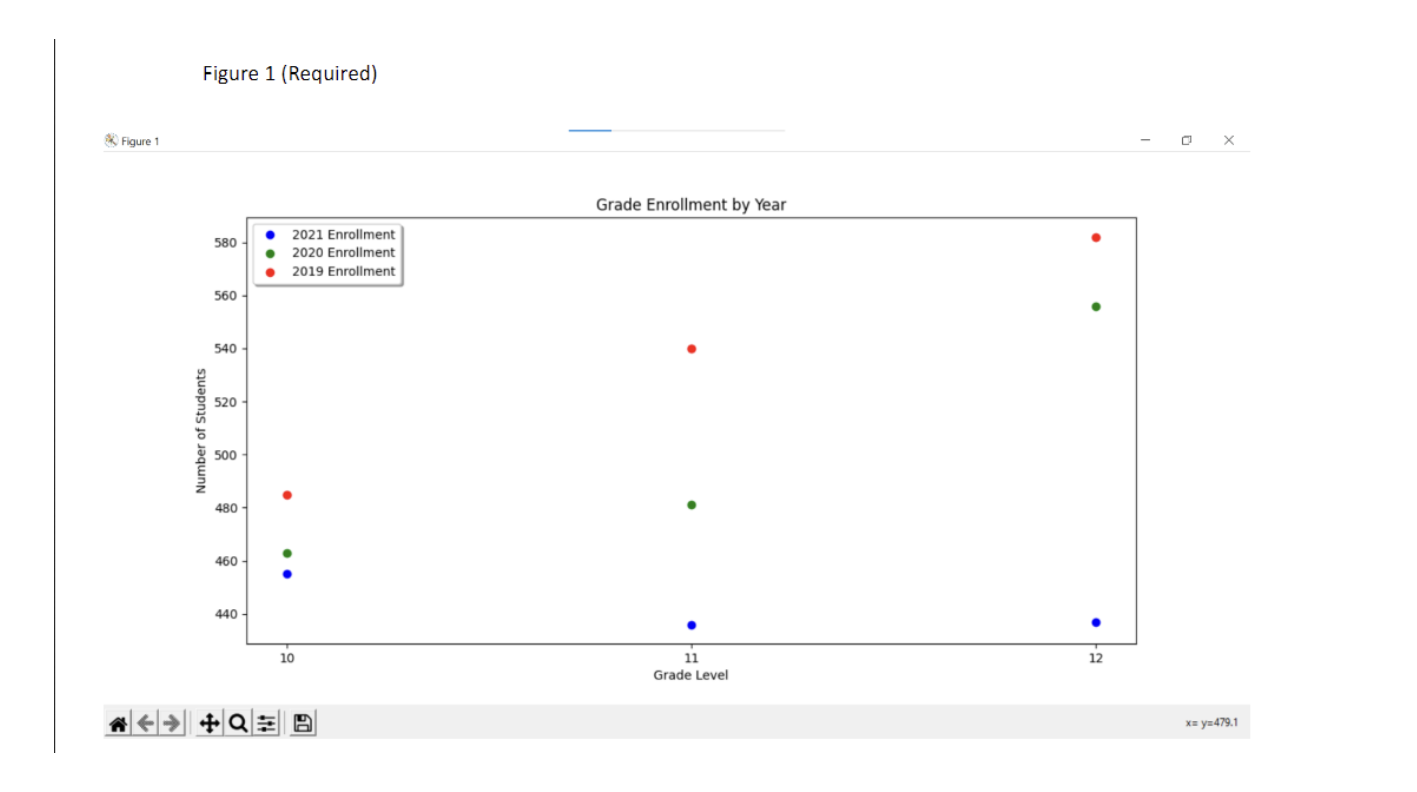Click the x-axis tick label '10'

[287, 658]
